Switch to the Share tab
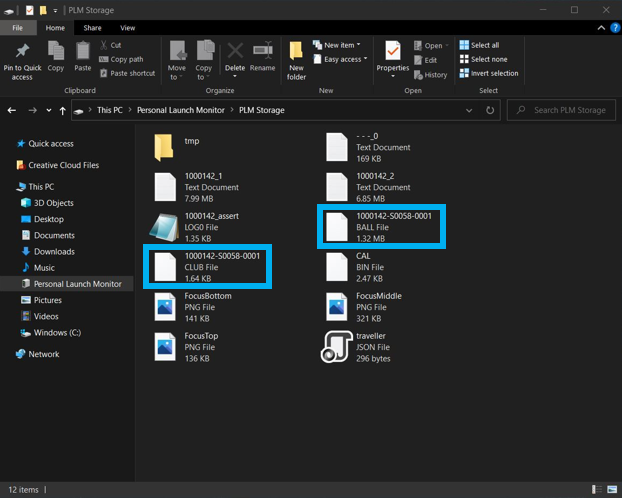The height and width of the screenshot is (498, 622). 92,28
